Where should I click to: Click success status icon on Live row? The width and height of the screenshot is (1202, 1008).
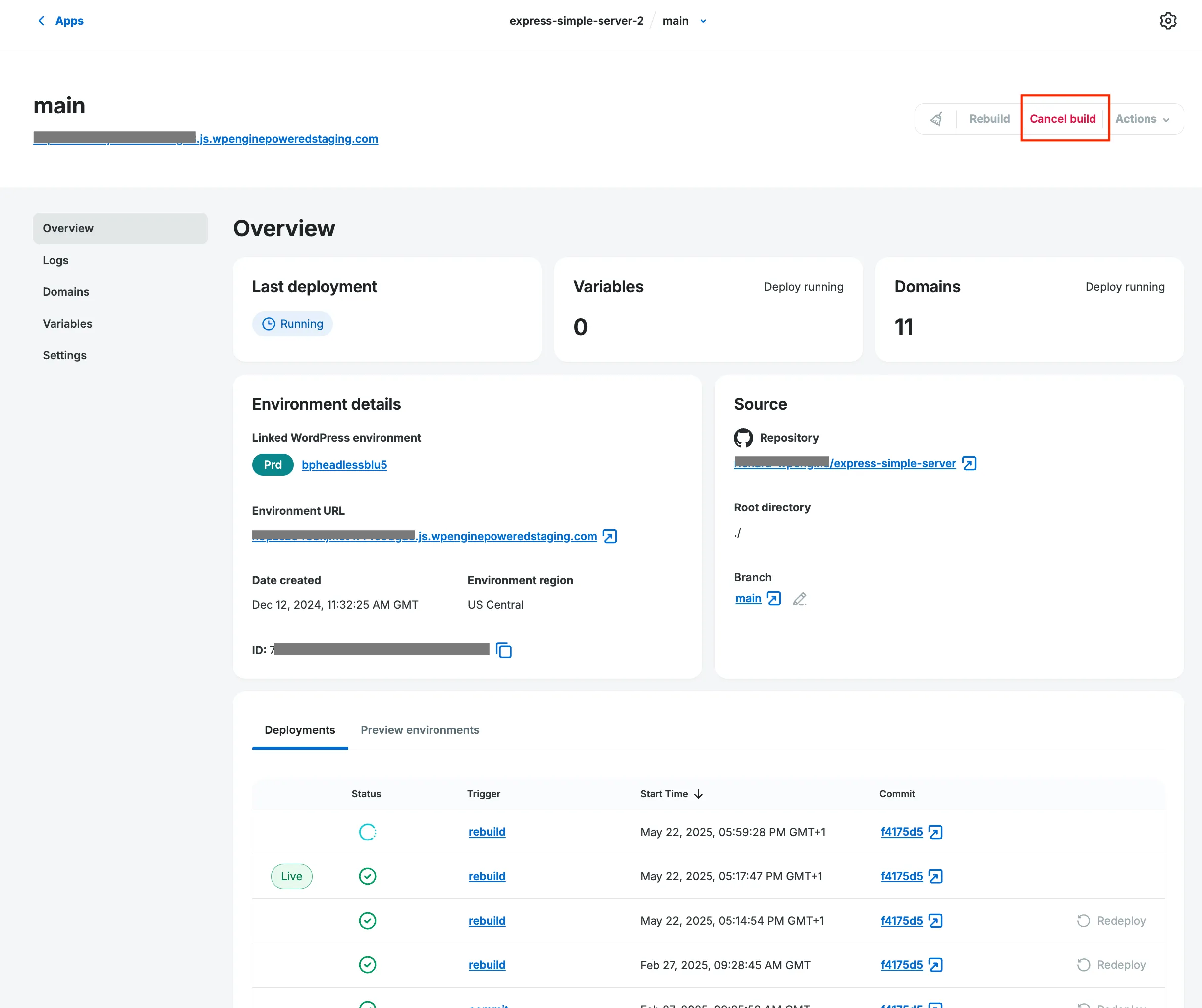tap(368, 876)
